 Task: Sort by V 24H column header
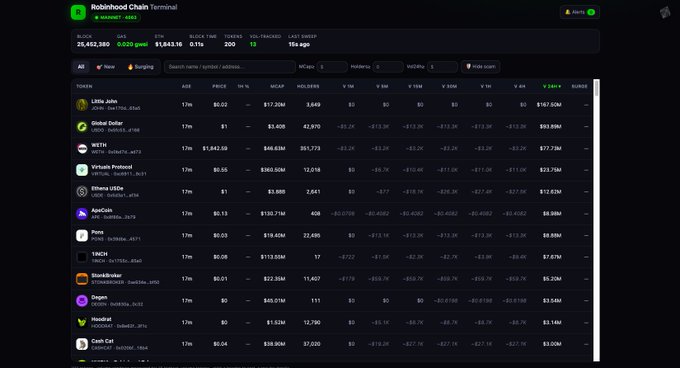[x=552, y=86]
